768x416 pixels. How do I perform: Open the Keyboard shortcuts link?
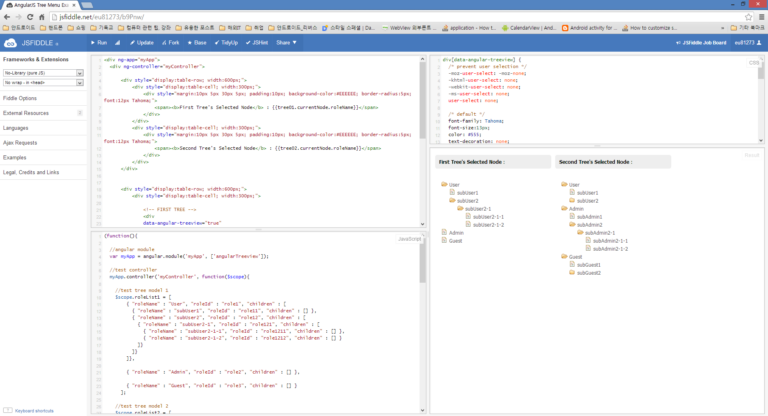34,410
